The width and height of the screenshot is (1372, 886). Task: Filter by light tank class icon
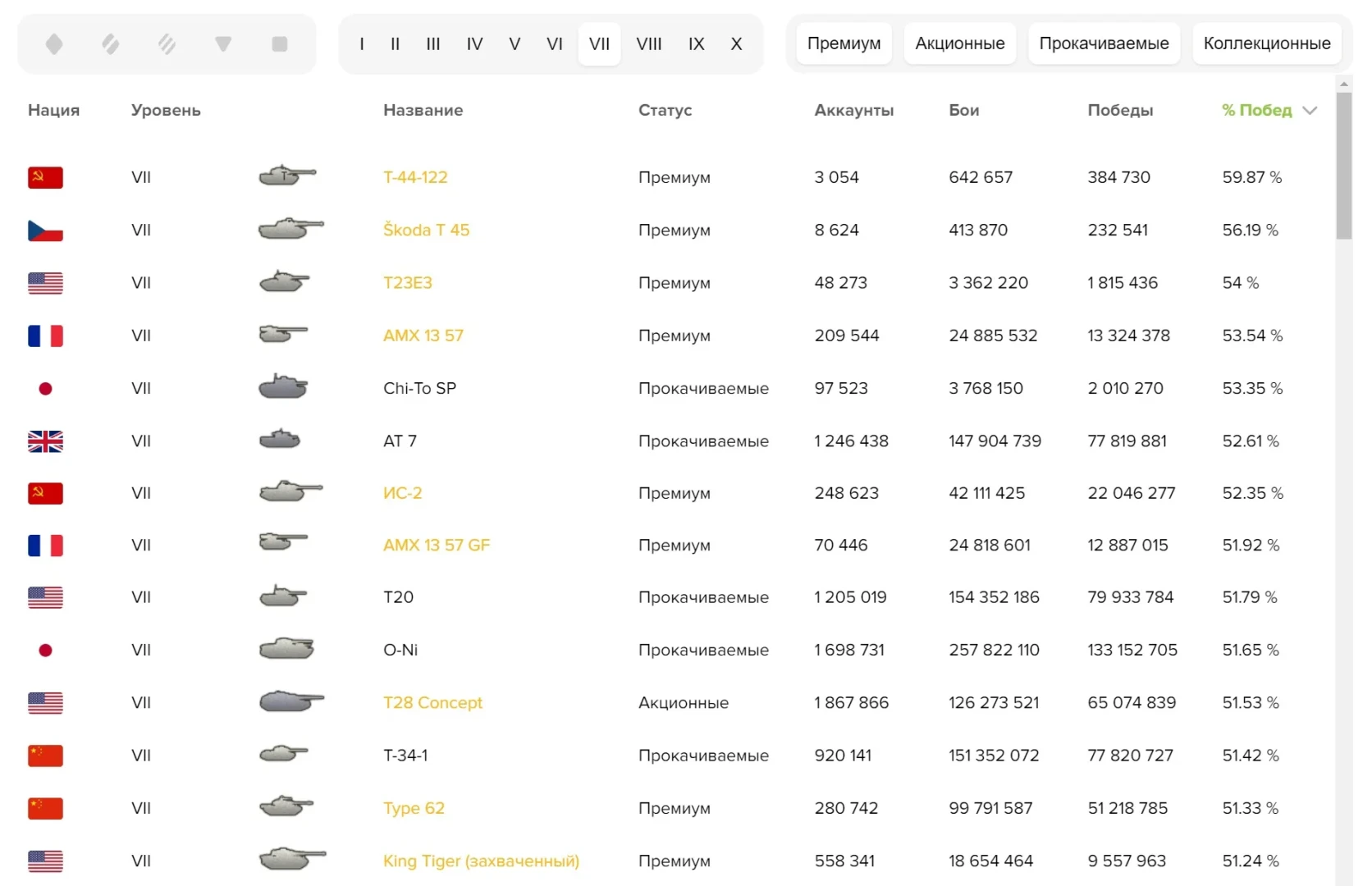click(54, 43)
